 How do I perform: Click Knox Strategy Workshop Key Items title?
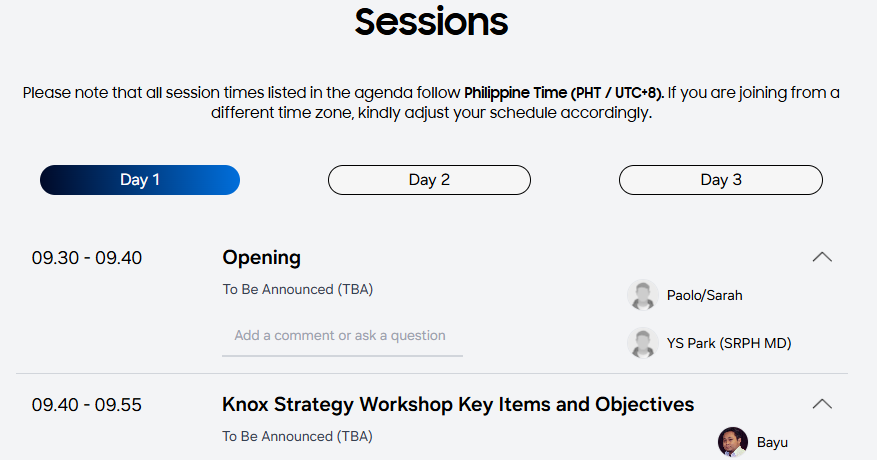tap(458, 404)
